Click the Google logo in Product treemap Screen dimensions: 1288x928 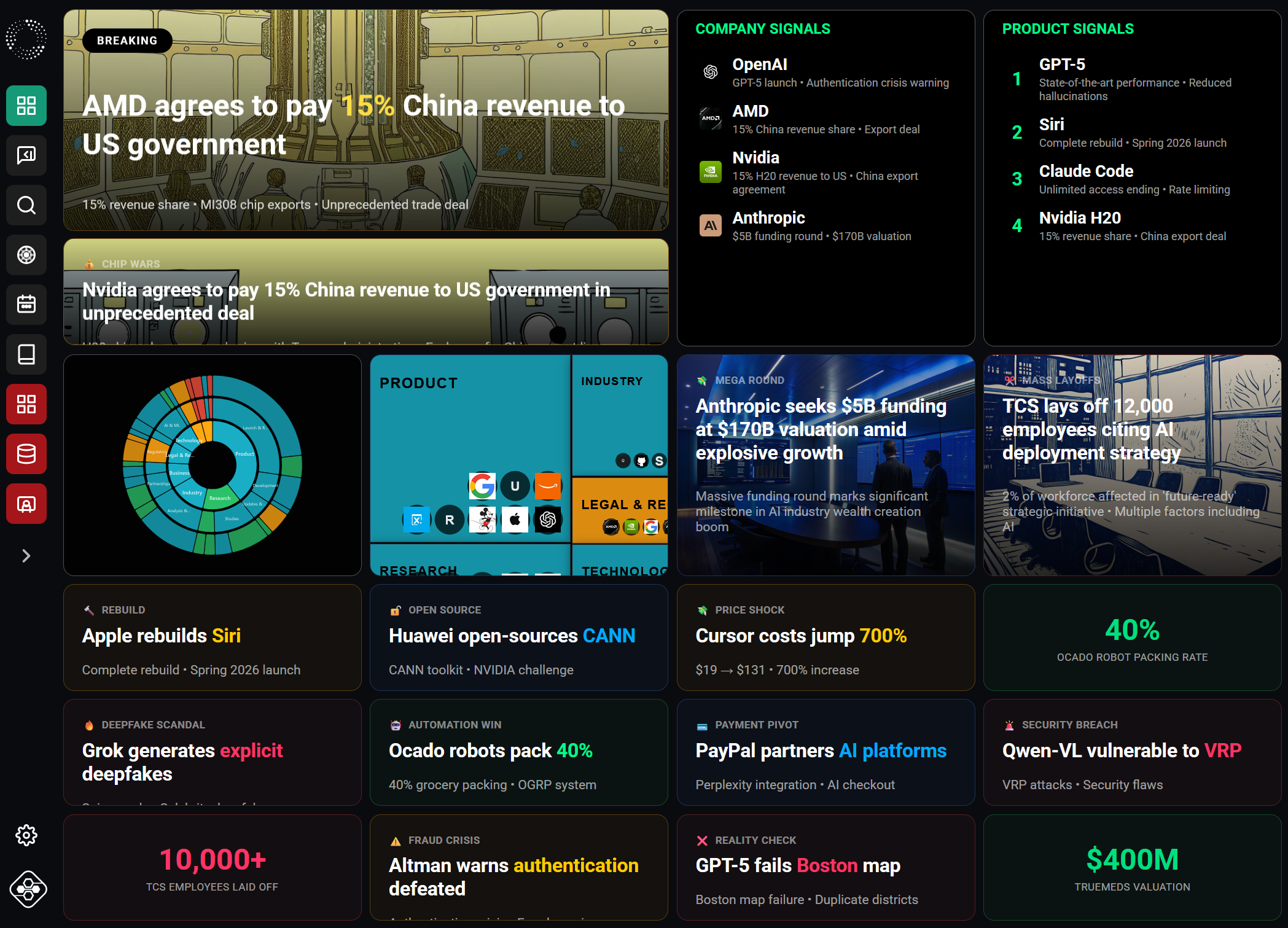point(482,486)
